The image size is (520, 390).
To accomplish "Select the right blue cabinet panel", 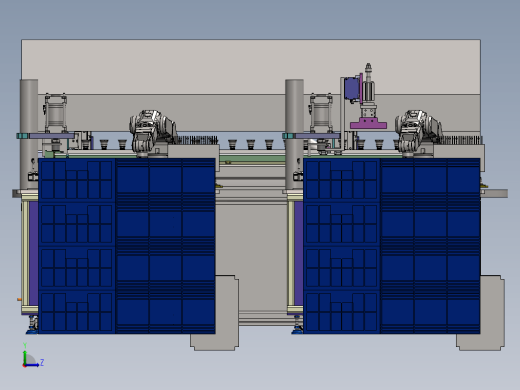I will [392, 246].
